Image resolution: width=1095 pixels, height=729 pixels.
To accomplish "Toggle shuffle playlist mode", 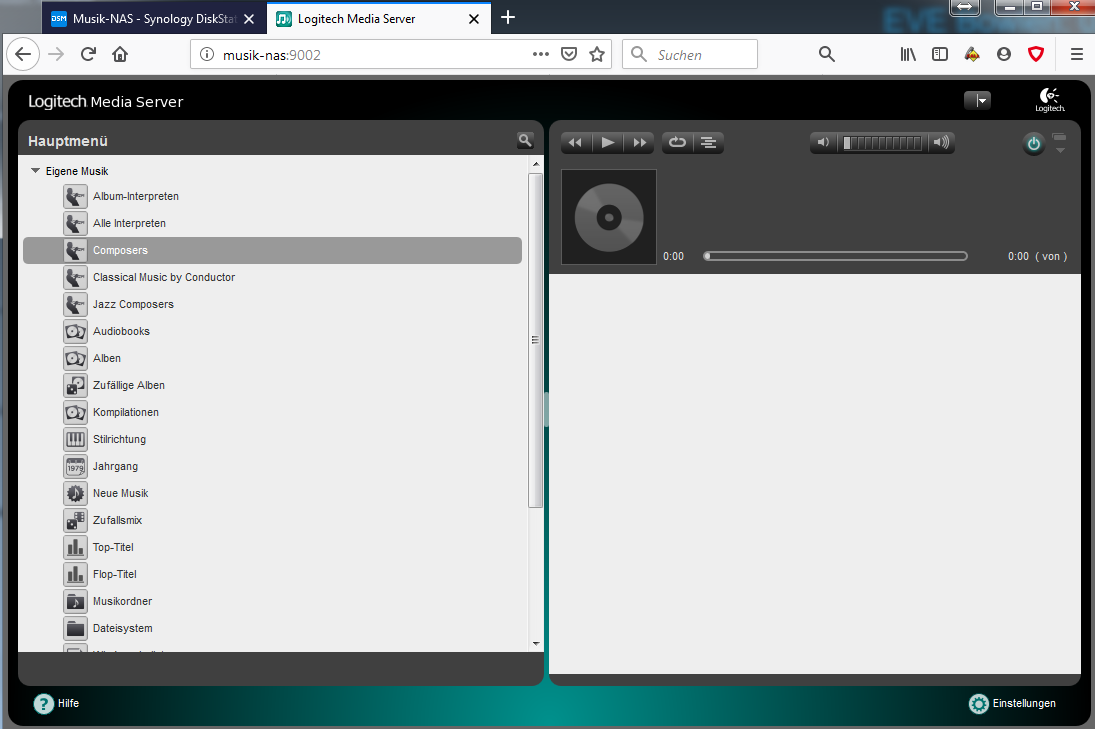I will point(708,142).
